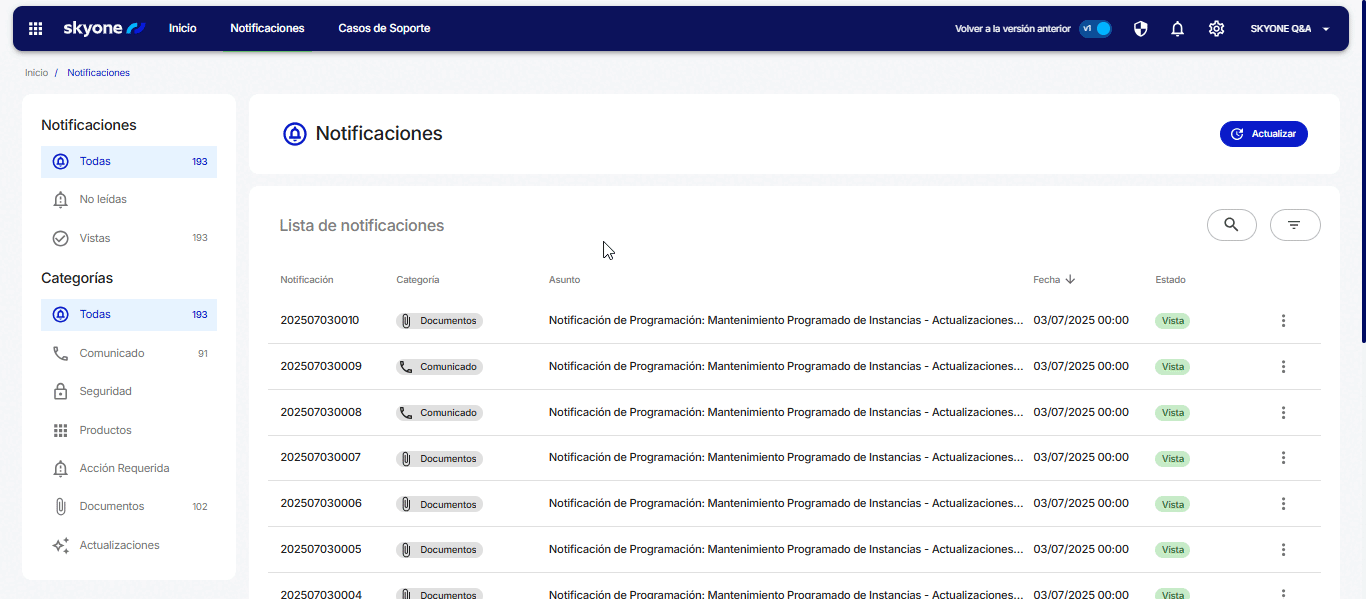Open three-dot menu for notification 202507030007
Viewport: 1366px width, 599px height.
click(x=1283, y=458)
